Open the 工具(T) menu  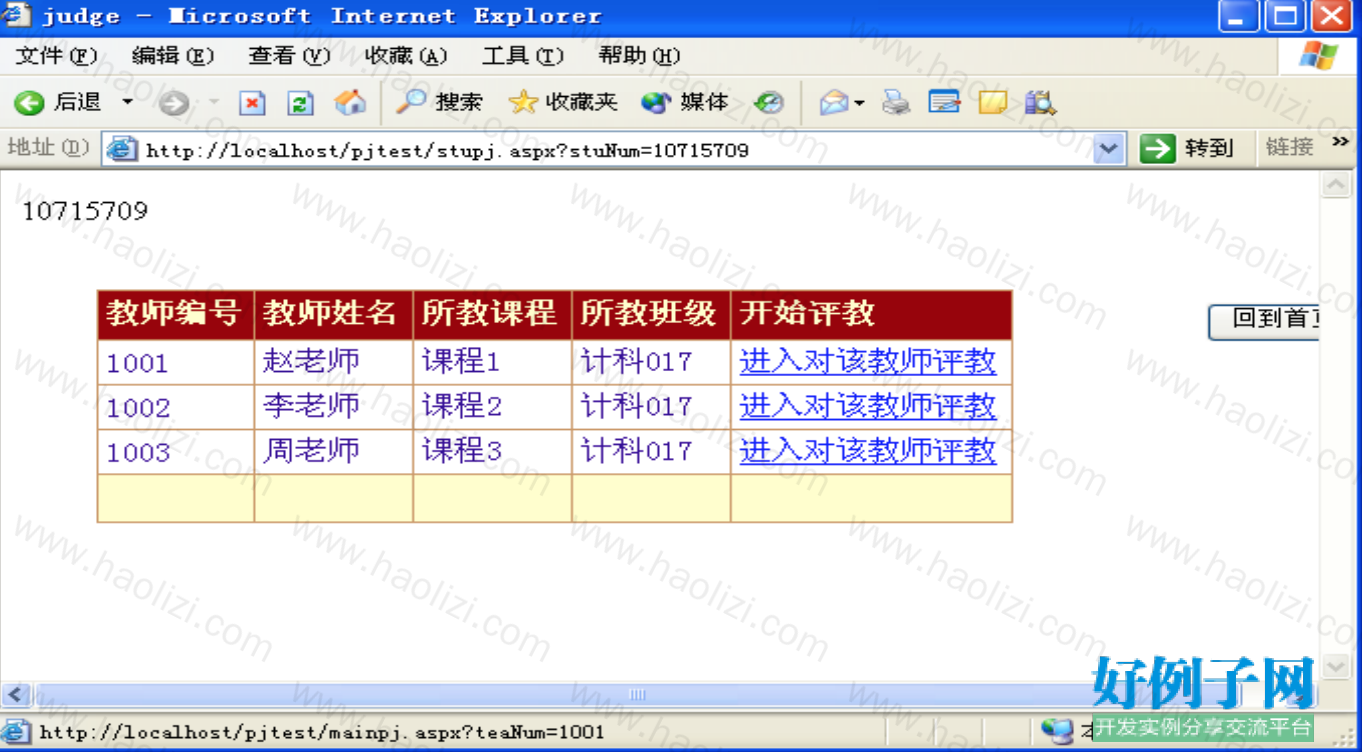[x=523, y=56]
